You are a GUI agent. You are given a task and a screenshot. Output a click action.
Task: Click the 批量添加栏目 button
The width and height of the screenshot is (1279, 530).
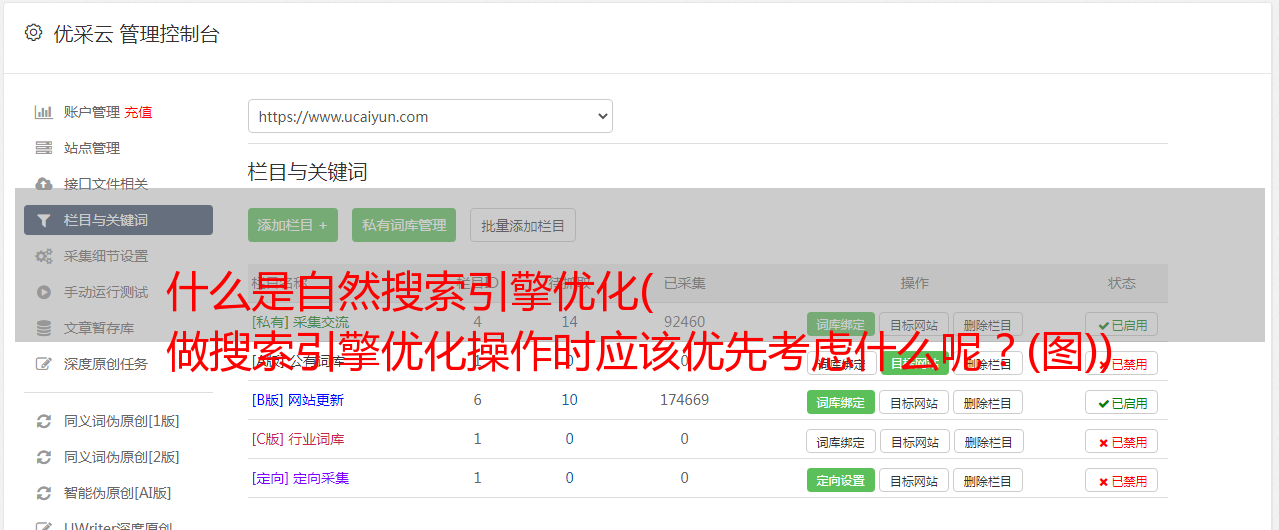click(523, 225)
